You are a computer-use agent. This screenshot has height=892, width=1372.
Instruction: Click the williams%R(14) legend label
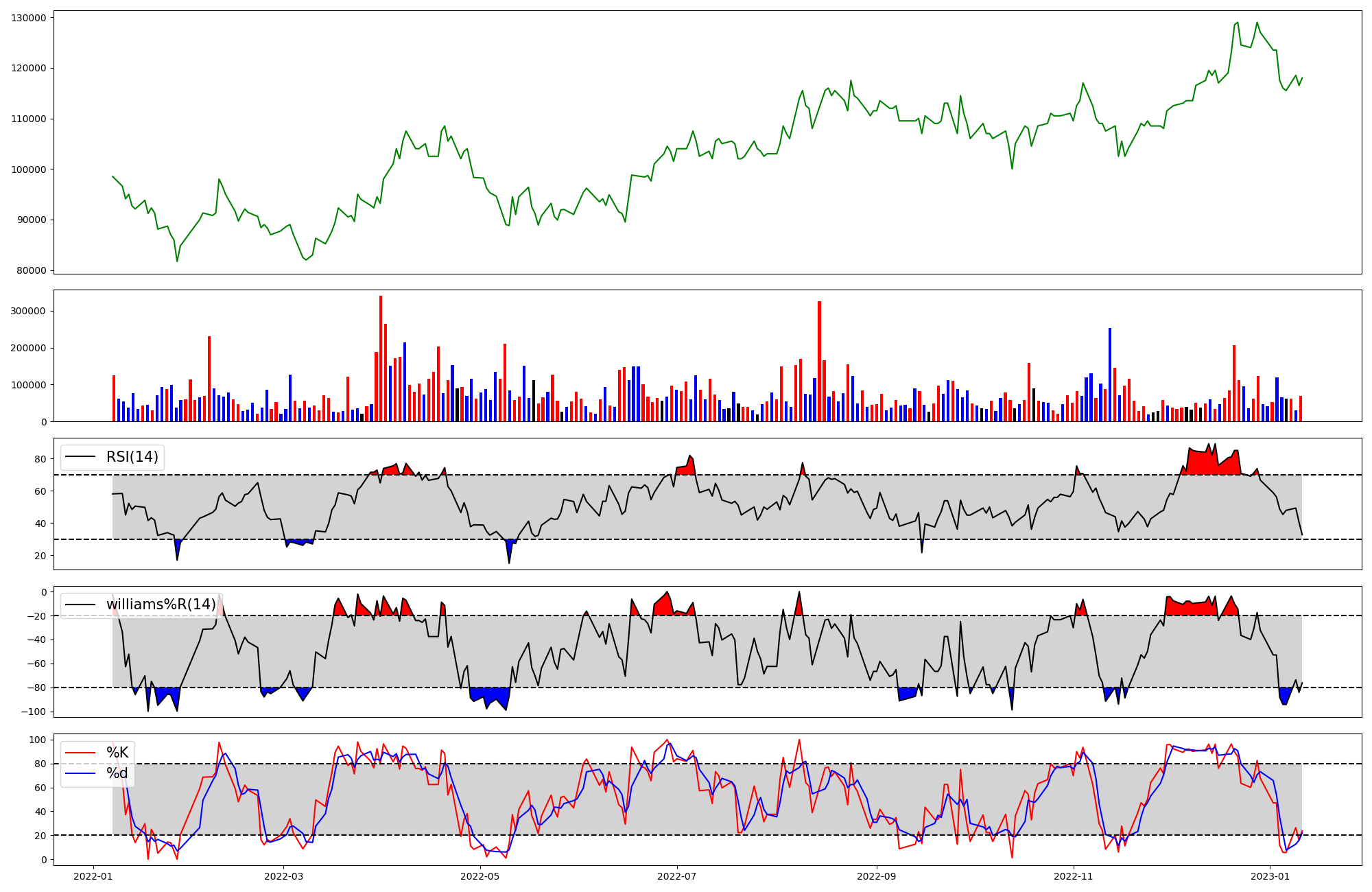tap(161, 605)
